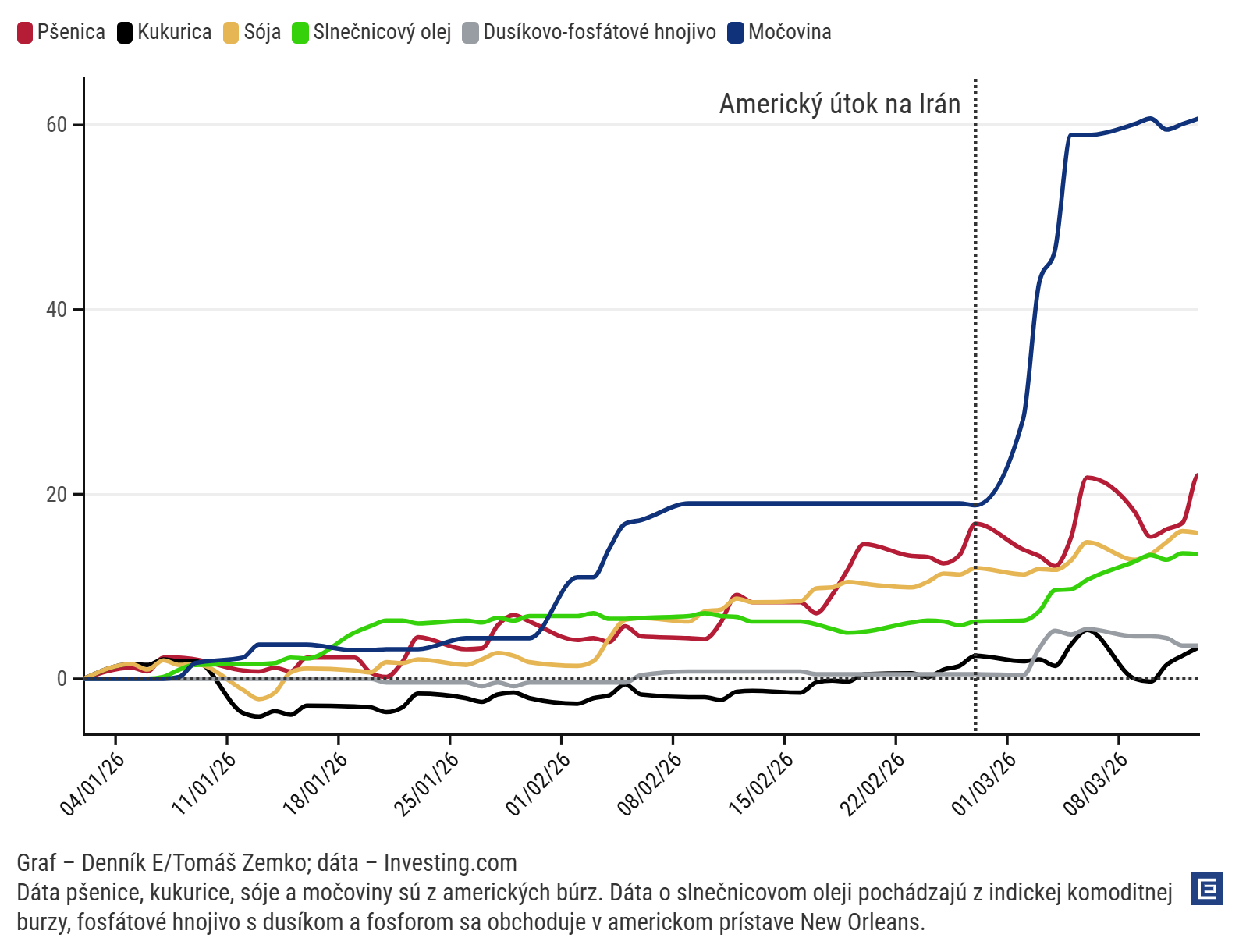
Task: Click the green Slnečnicový olej swatch
Action: 300,33
